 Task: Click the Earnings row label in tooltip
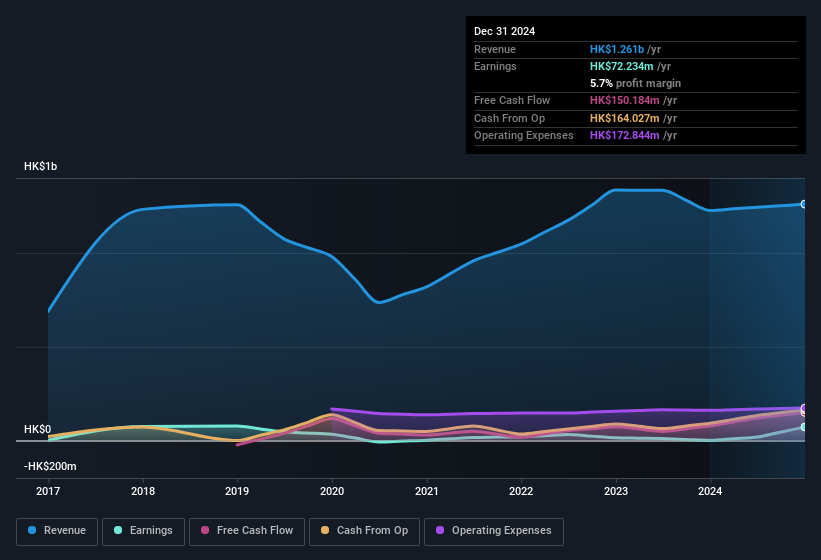(495, 66)
